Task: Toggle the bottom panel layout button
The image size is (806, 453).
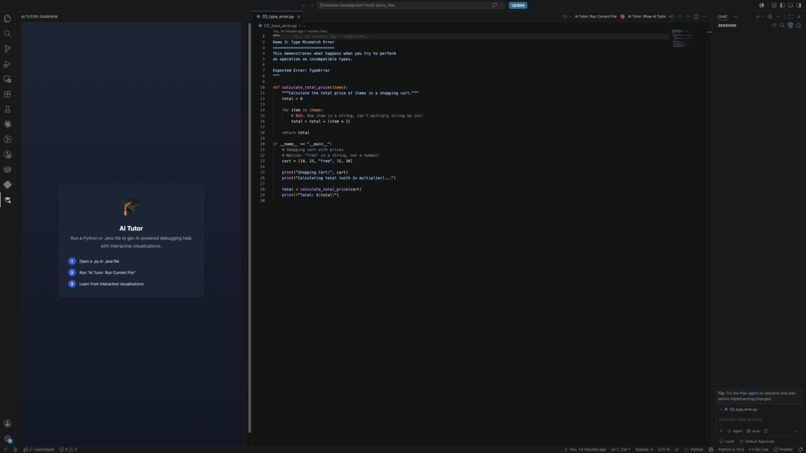Action: coord(791,5)
